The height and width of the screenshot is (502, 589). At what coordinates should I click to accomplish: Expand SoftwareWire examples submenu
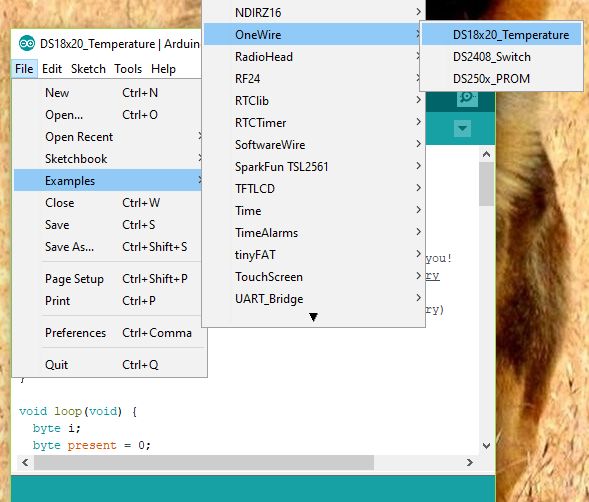[314, 144]
